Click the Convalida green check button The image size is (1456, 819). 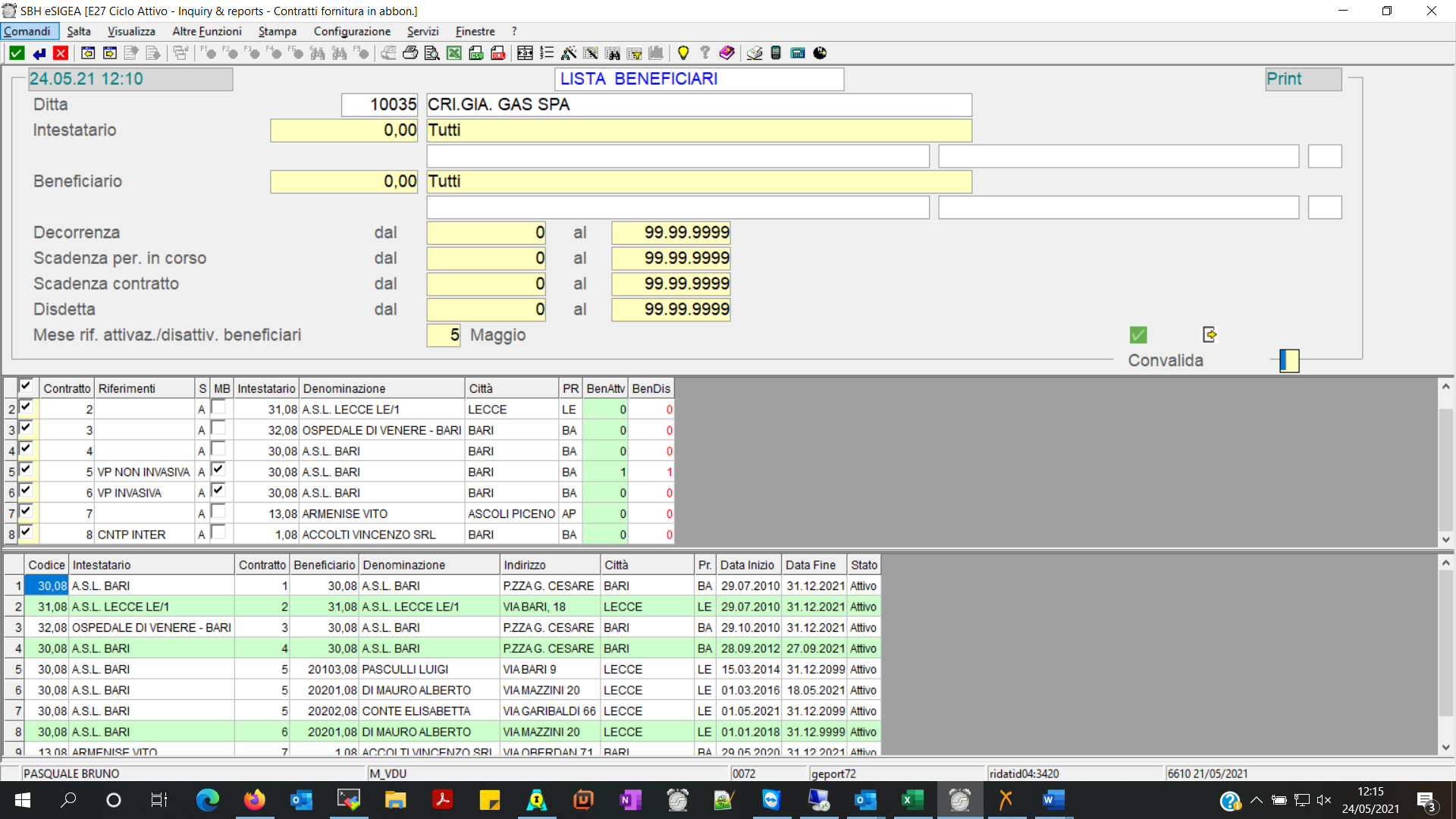coord(1137,334)
